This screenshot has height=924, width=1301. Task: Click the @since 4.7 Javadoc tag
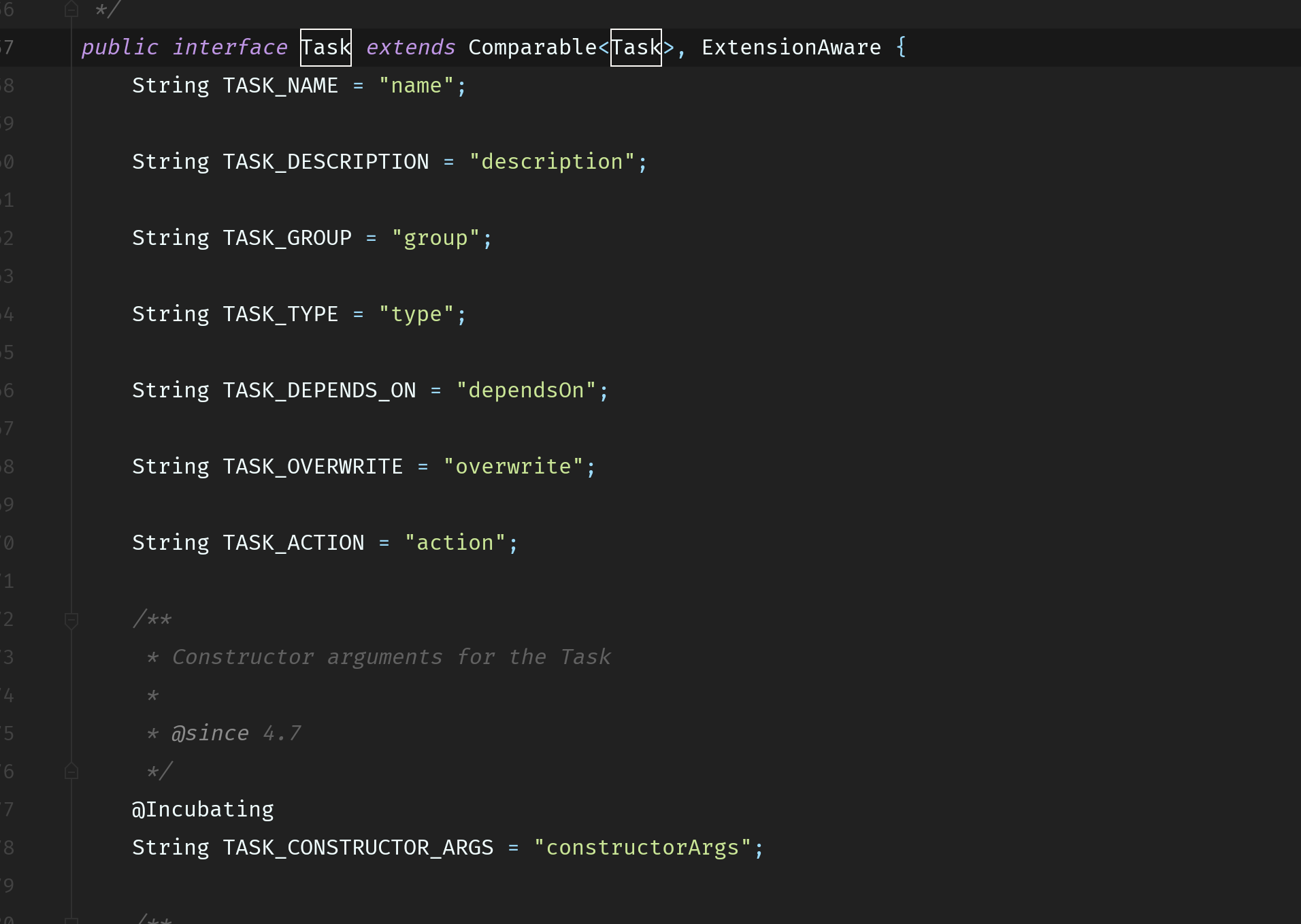[x=235, y=733]
